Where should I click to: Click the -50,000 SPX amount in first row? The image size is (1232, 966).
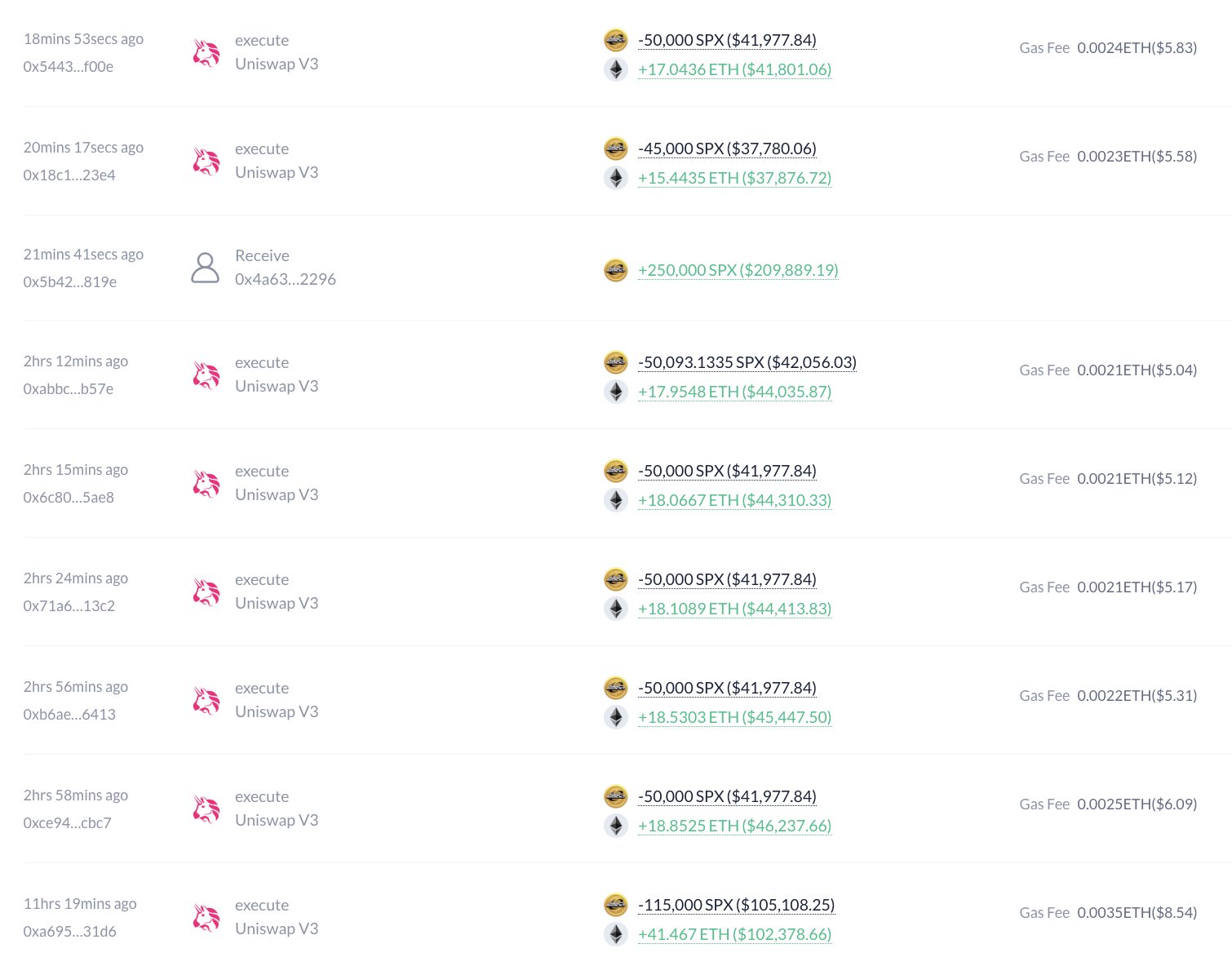point(726,39)
